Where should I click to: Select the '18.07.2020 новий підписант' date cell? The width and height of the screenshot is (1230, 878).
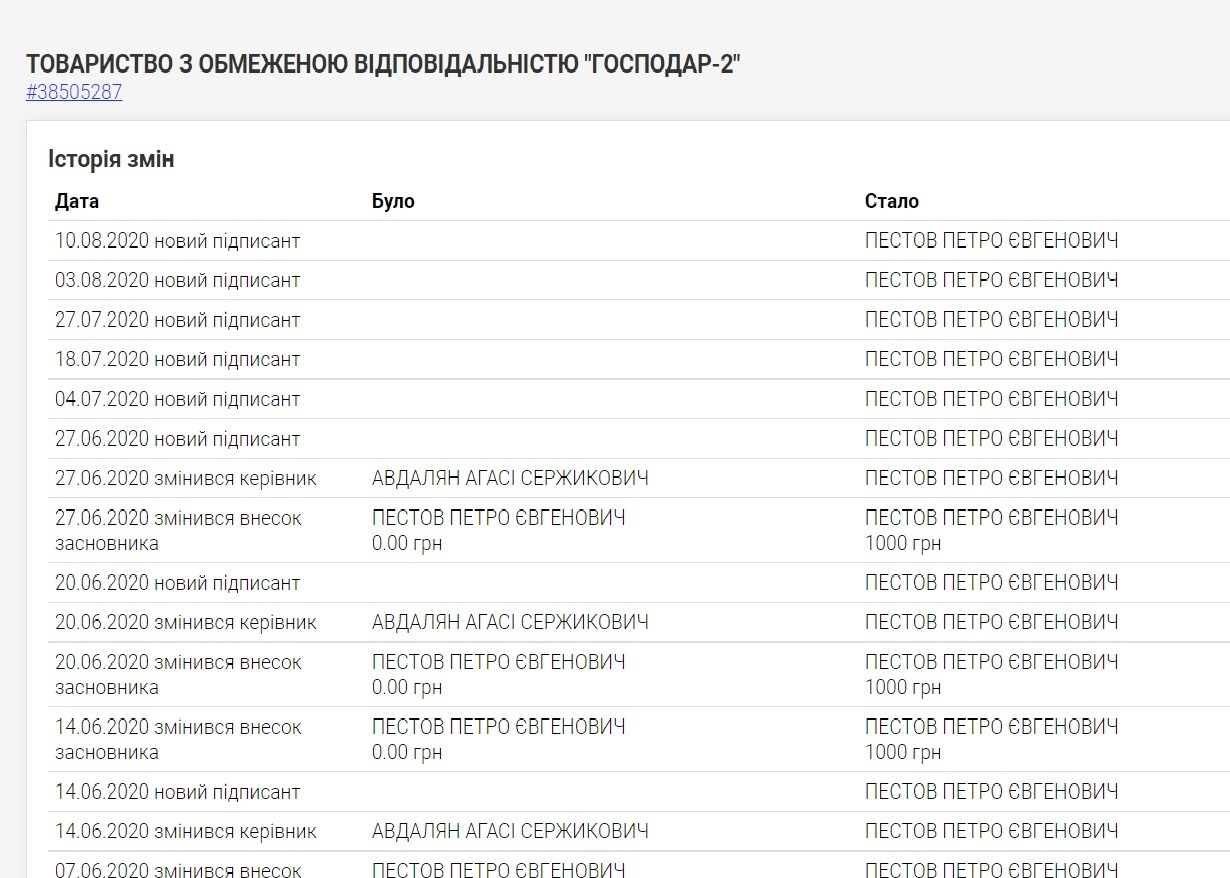[x=178, y=360]
